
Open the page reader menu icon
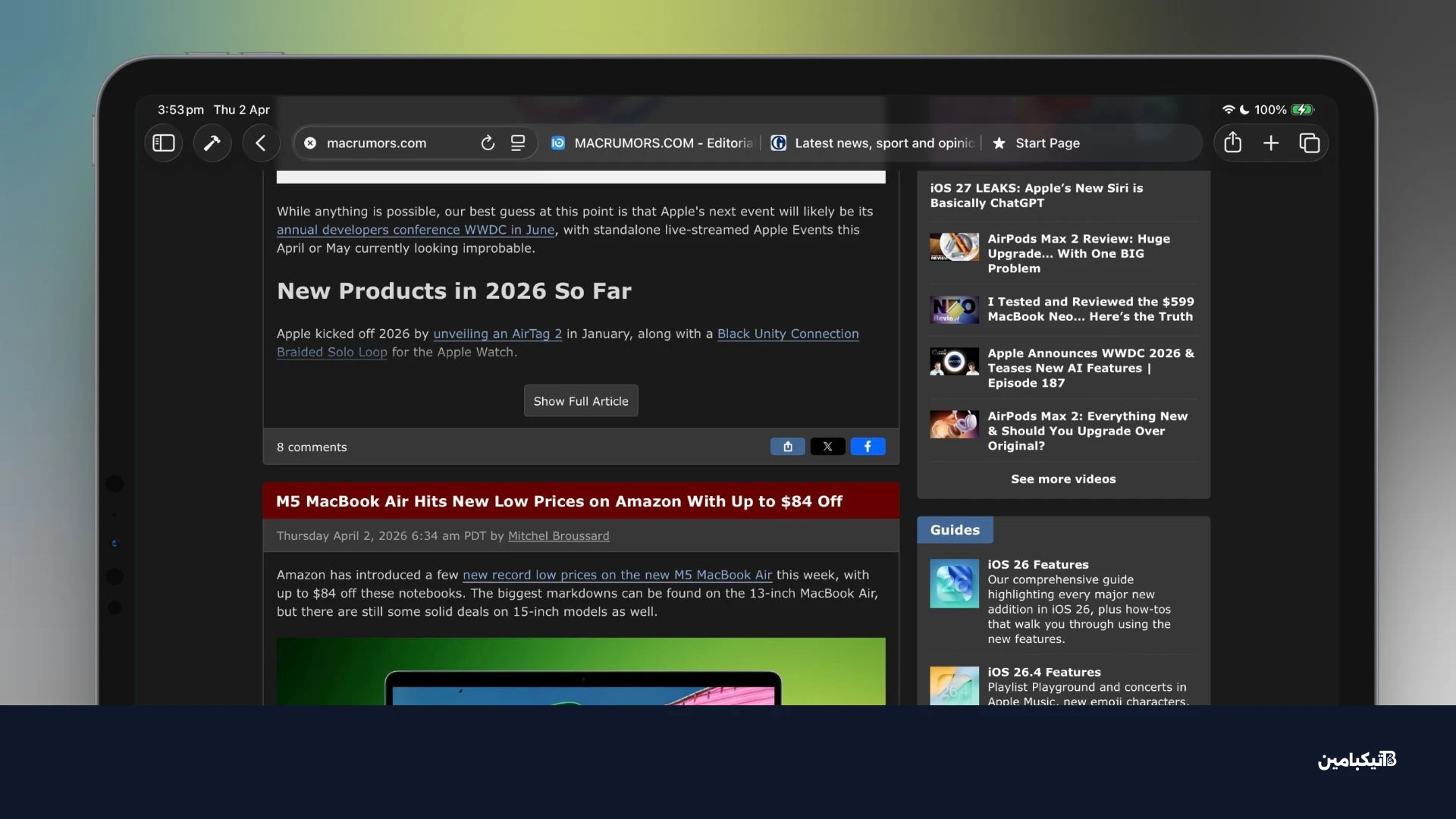coord(518,143)
